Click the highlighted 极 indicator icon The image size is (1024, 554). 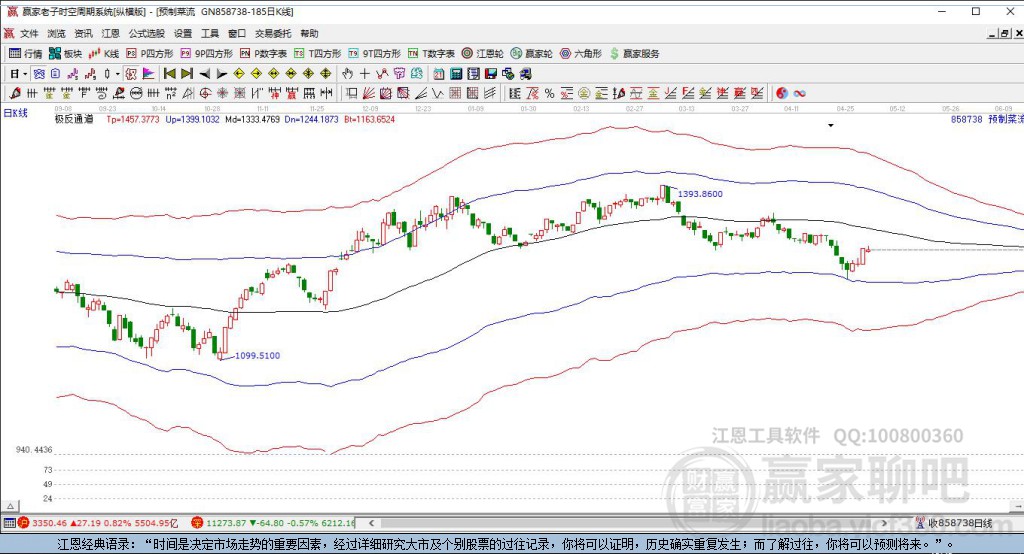coord(131,74)
